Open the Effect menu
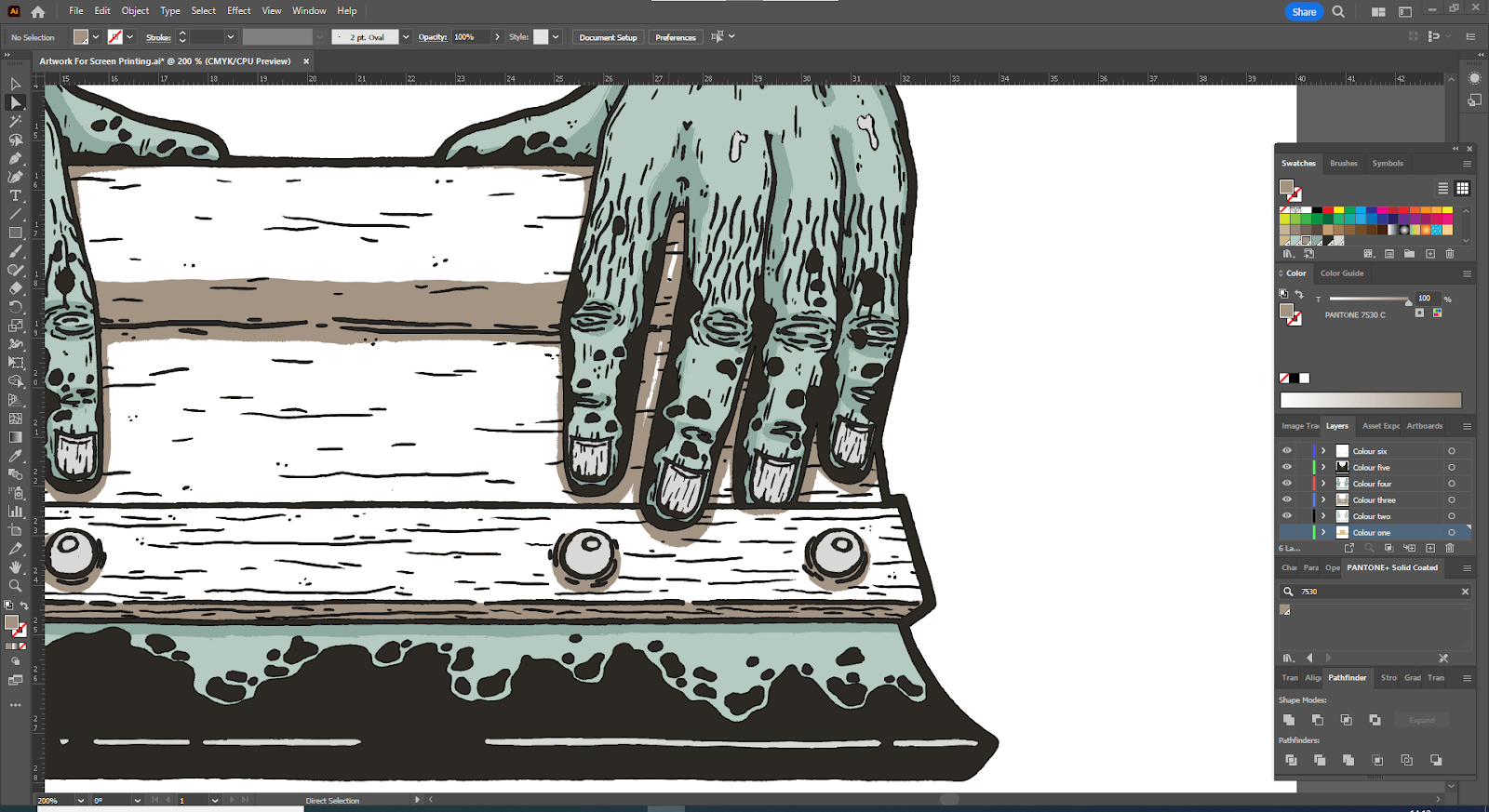The height and width of the screenshot is (812, 1489). (239, 11)
